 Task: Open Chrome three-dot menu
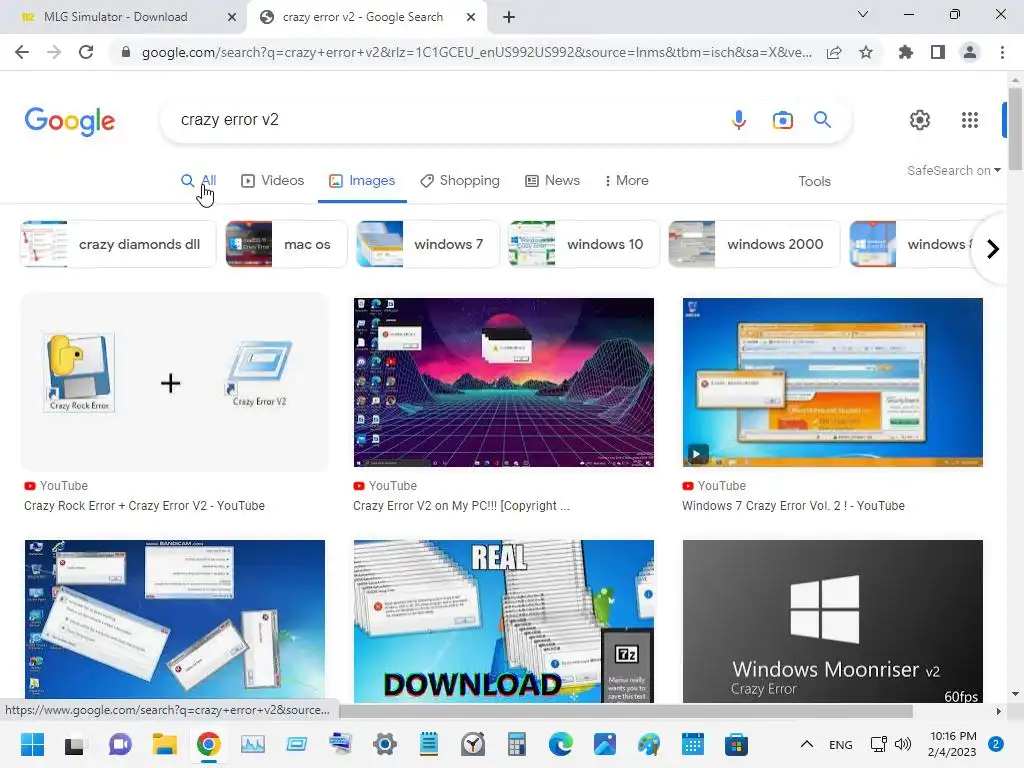(x=1002, y=52)
